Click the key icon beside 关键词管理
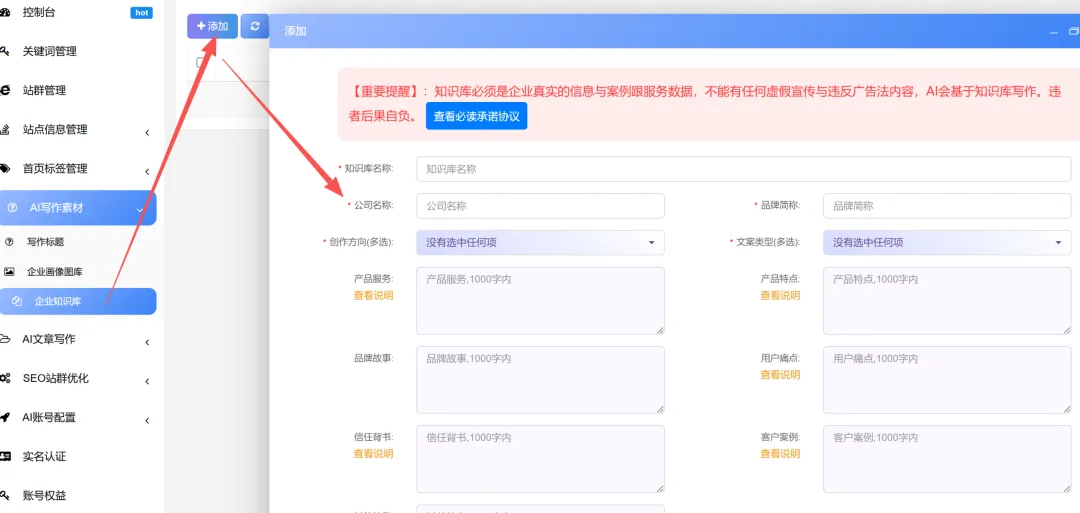This screenshot has width=1080, height=513. point(5,51)
